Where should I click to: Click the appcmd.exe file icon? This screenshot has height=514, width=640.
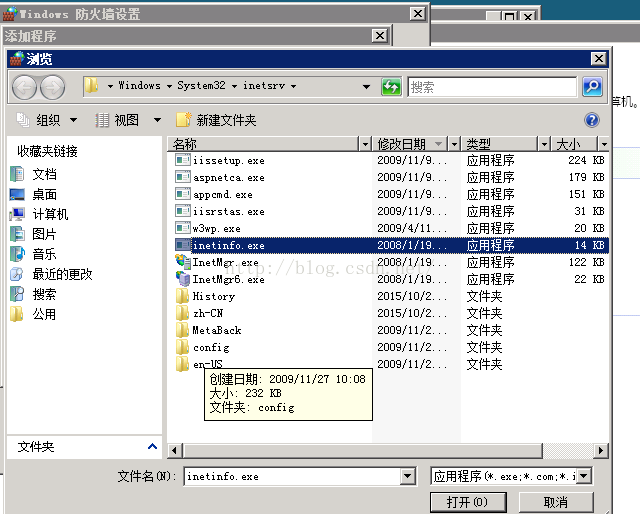182,194
